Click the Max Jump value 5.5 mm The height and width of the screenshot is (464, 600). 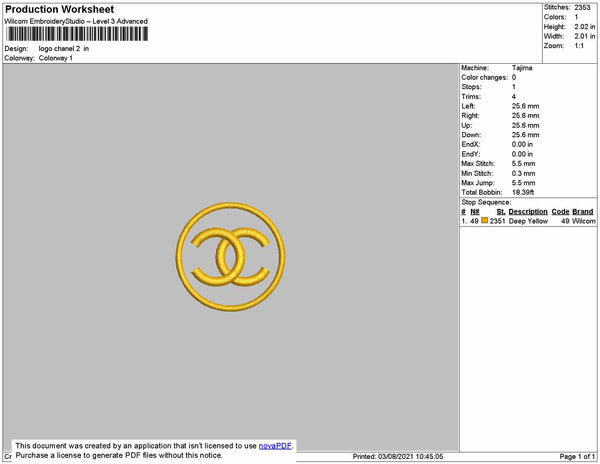[x=523, y=183]
